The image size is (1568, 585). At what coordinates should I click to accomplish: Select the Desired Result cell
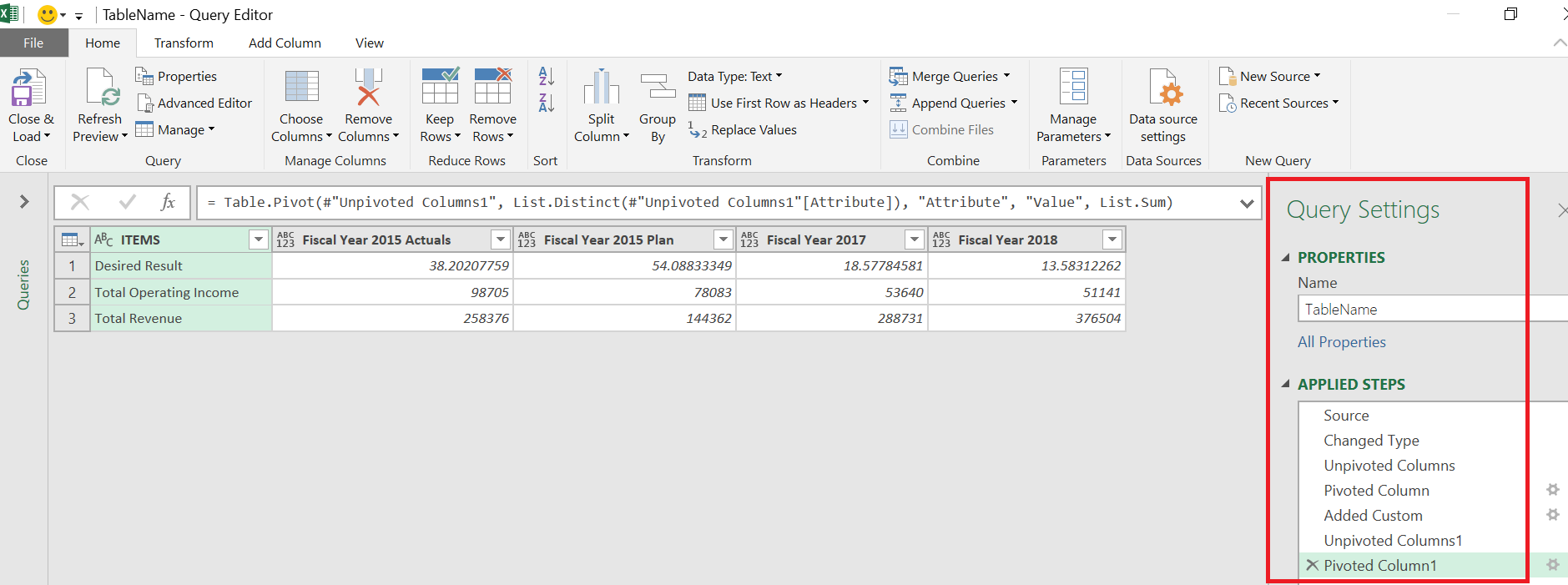click(x=181, y=266)
